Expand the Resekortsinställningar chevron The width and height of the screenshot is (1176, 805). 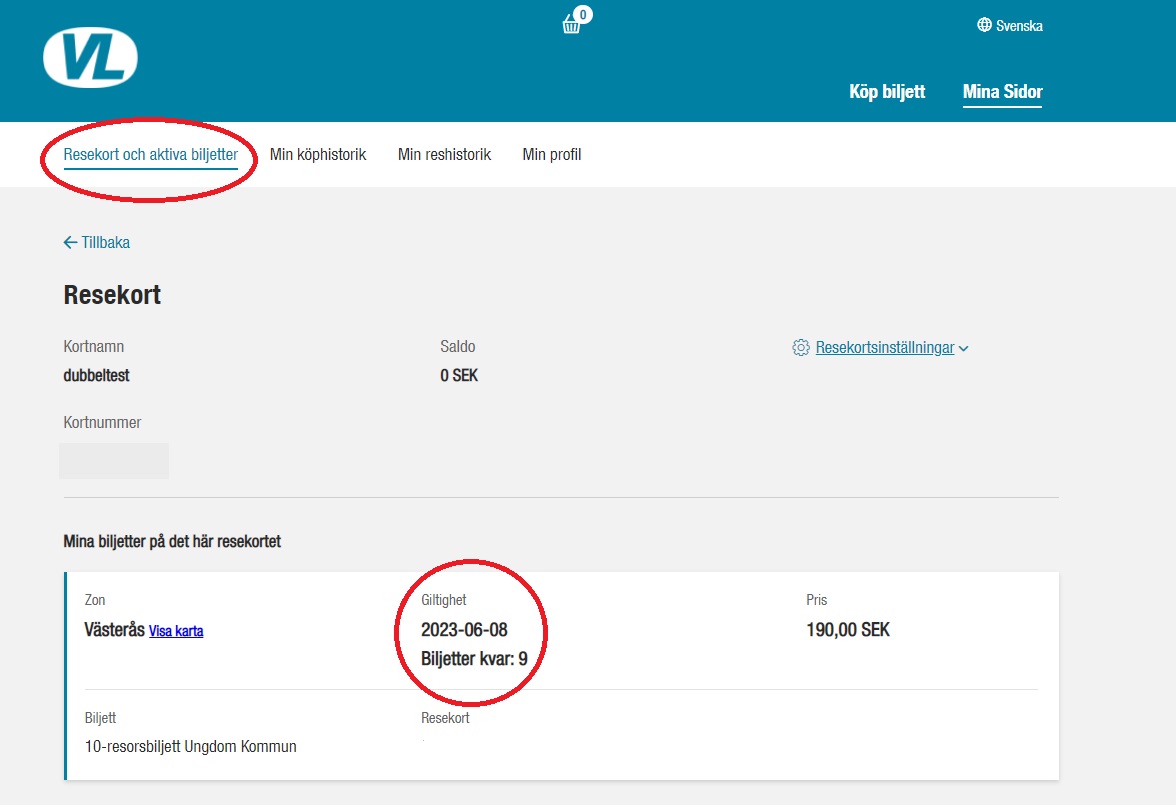[964, 349]
